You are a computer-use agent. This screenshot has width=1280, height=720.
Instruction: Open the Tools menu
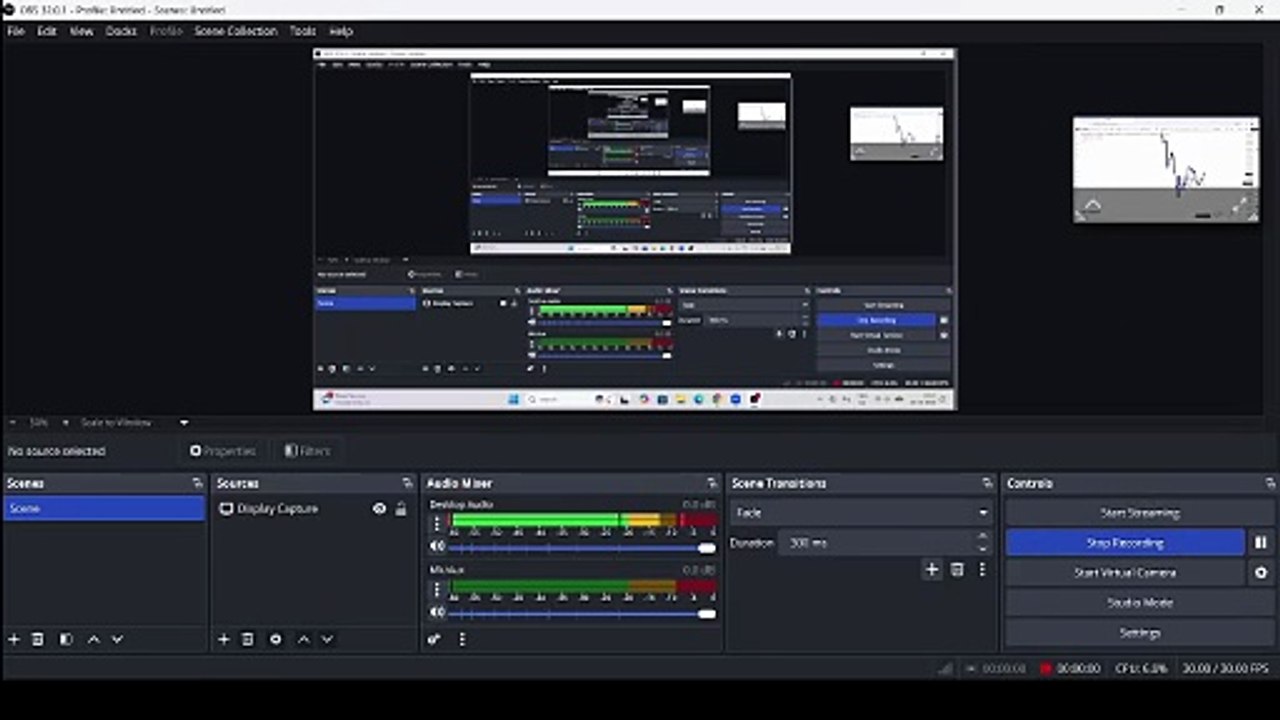303,31
